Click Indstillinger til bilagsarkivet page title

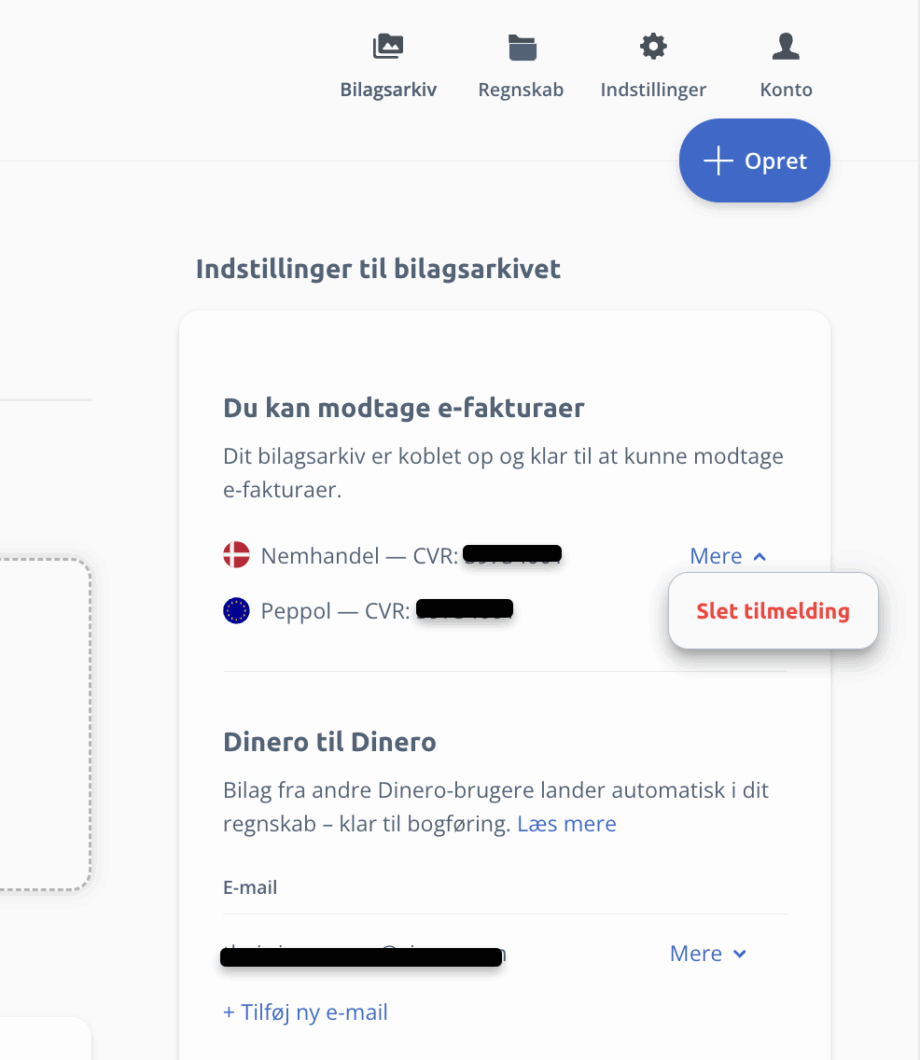[x=378, y=269]
